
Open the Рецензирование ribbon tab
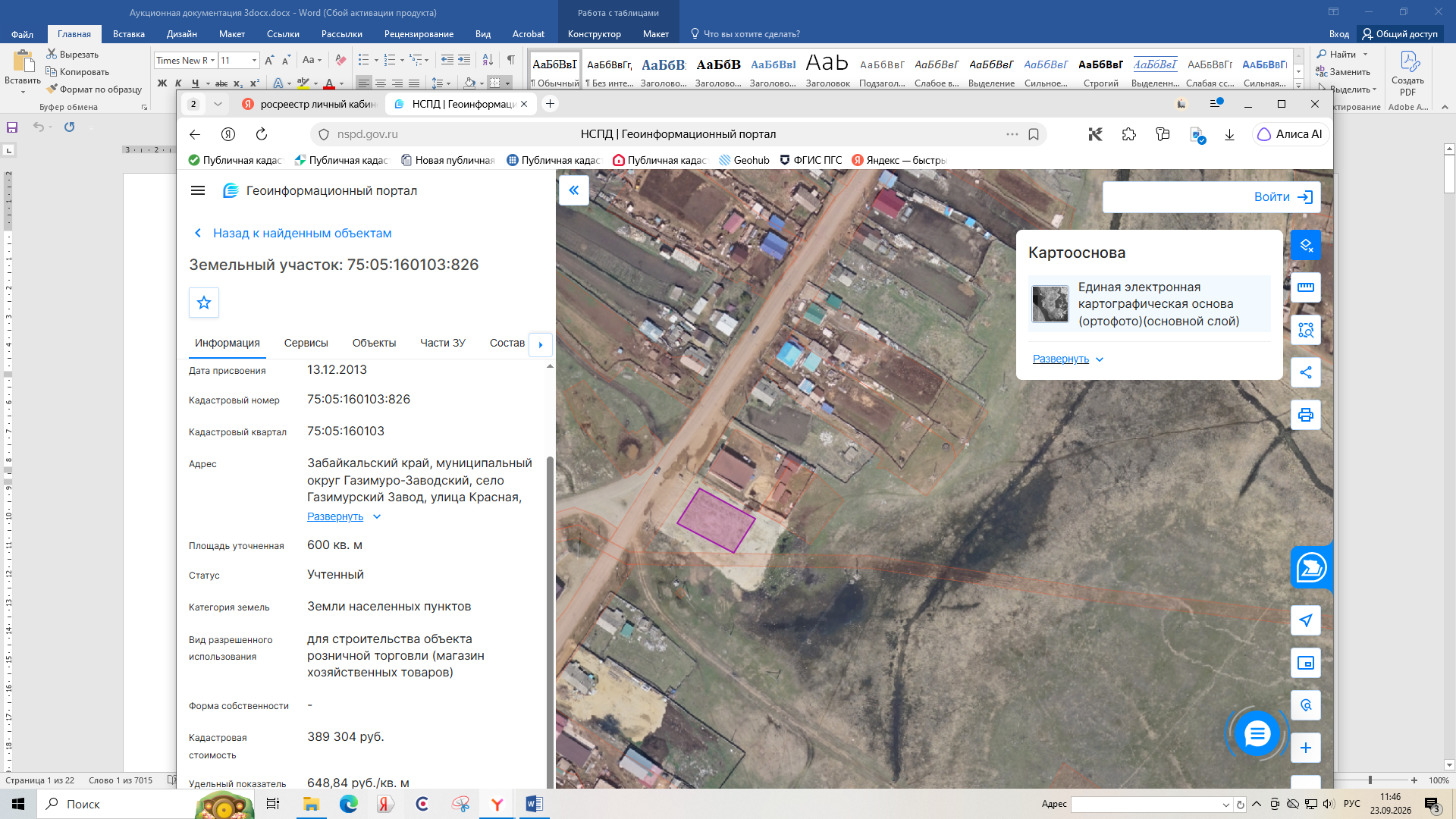[419, 34]
